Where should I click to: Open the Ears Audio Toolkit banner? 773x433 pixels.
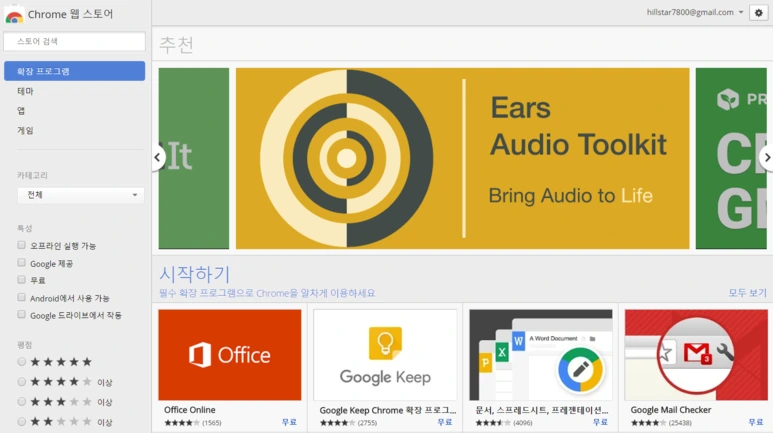(462, 158)
